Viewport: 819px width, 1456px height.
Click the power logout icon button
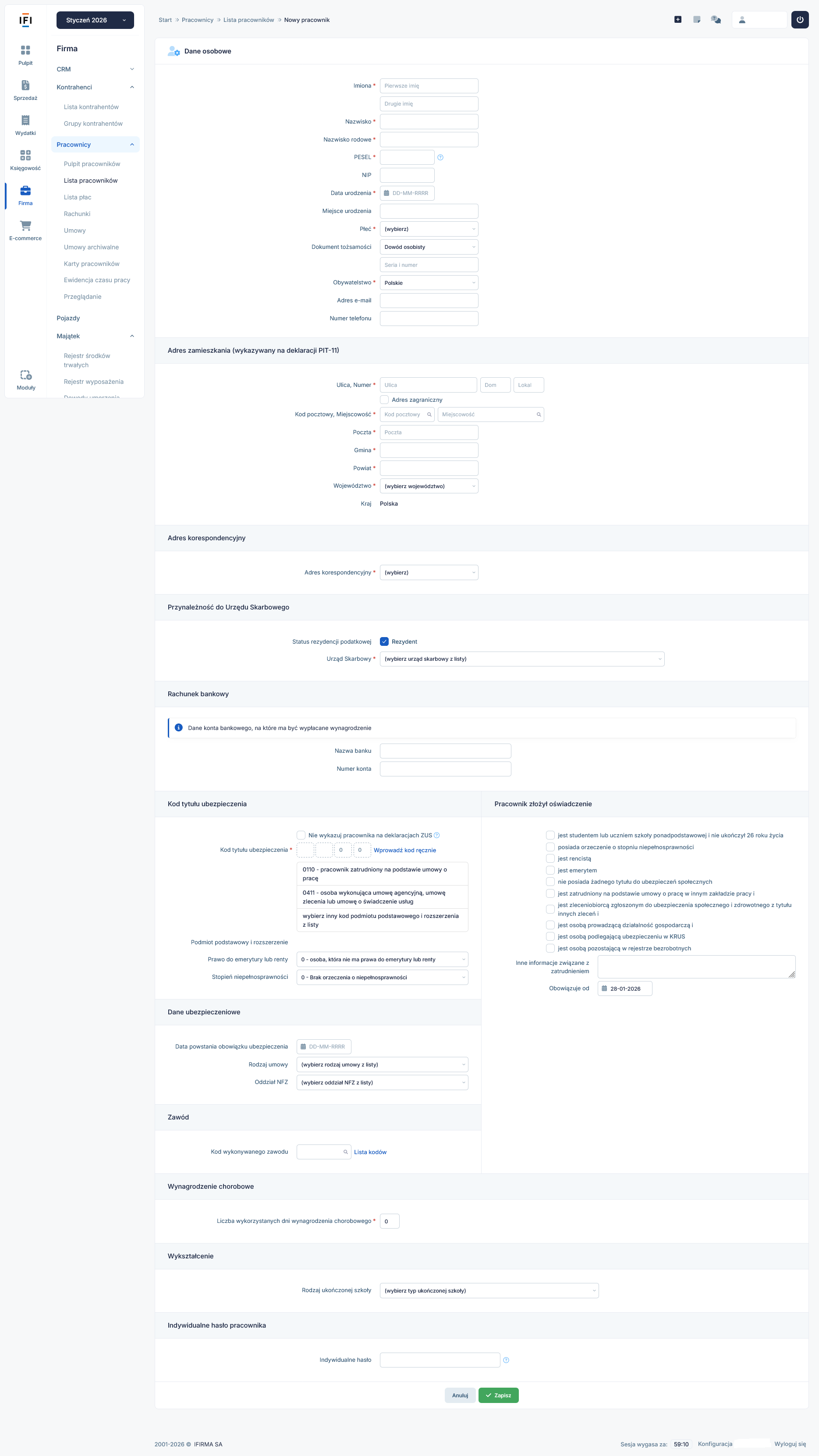(799, 20)
